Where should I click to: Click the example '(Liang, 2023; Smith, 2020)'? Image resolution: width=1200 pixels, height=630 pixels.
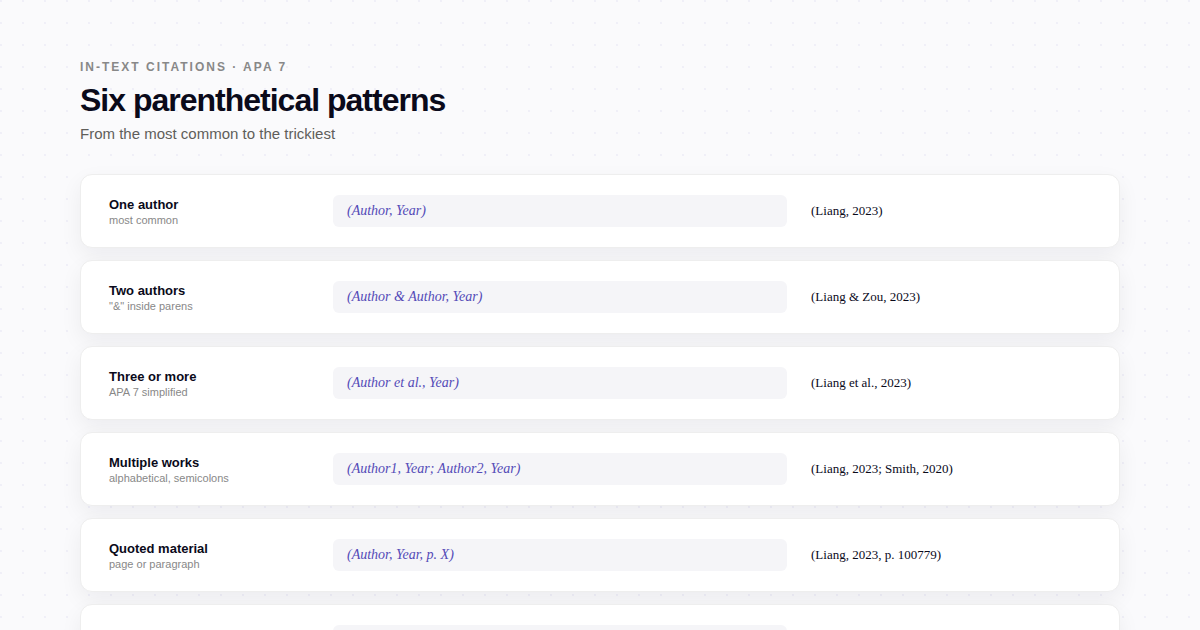tap(882, 469)
